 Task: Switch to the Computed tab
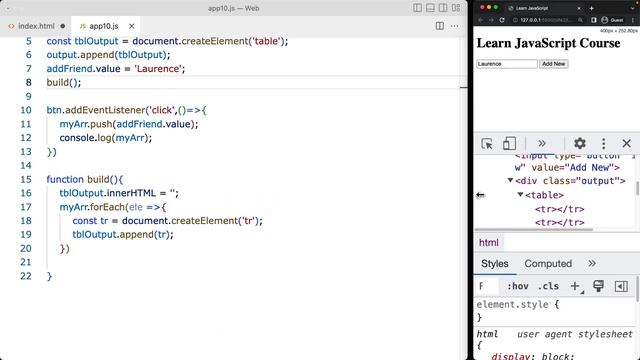tap(548, 264)
